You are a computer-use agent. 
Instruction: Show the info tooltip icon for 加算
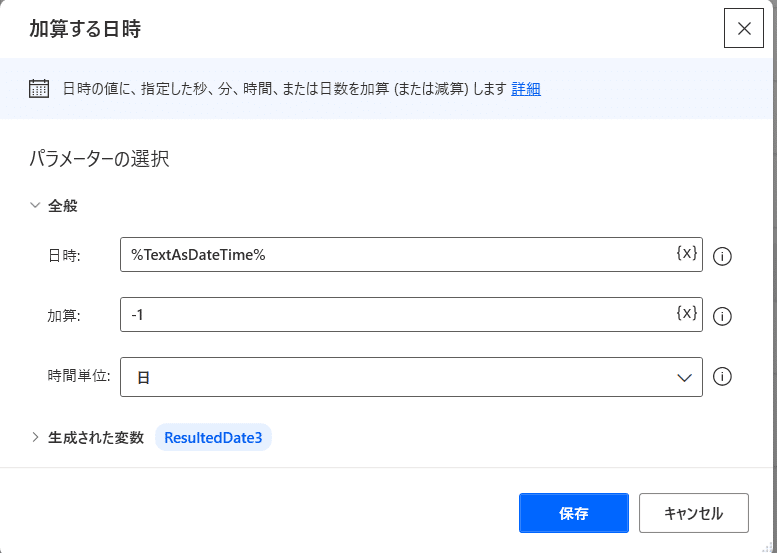(x=722, y=316)
